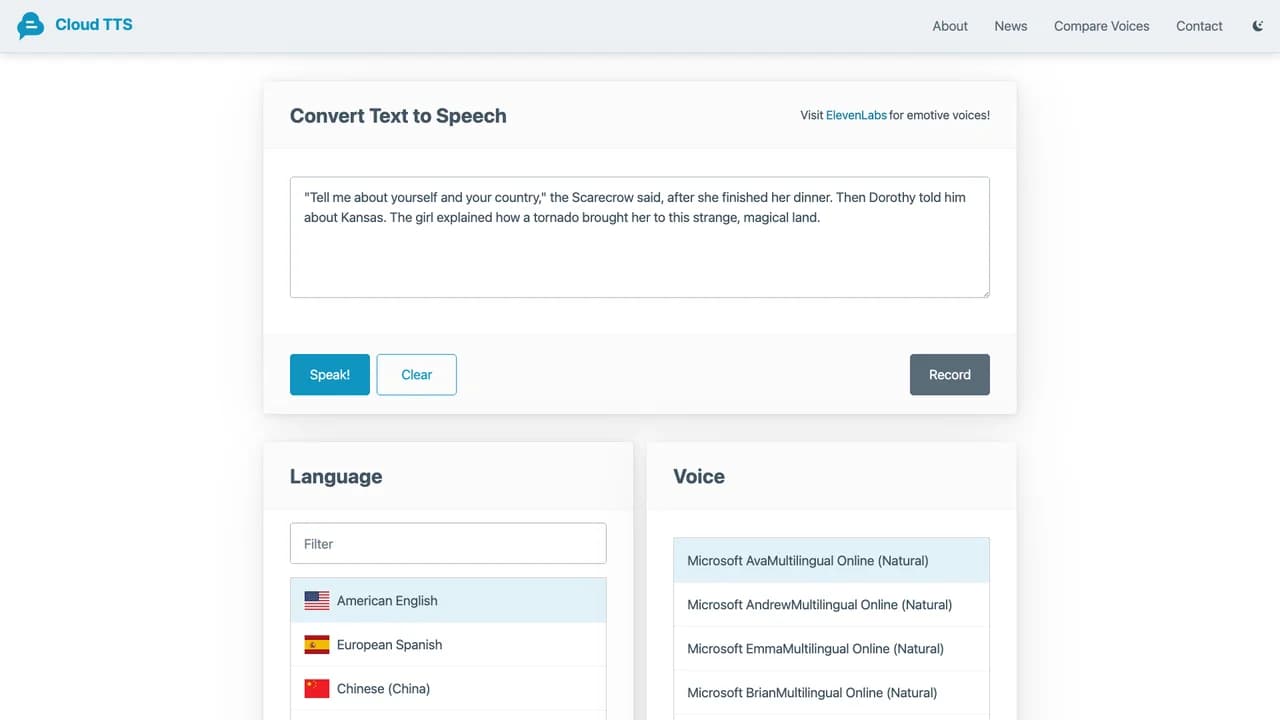The image size is (1280, 720).
Task: Click the Language panel heading
Action: [336, 477]
